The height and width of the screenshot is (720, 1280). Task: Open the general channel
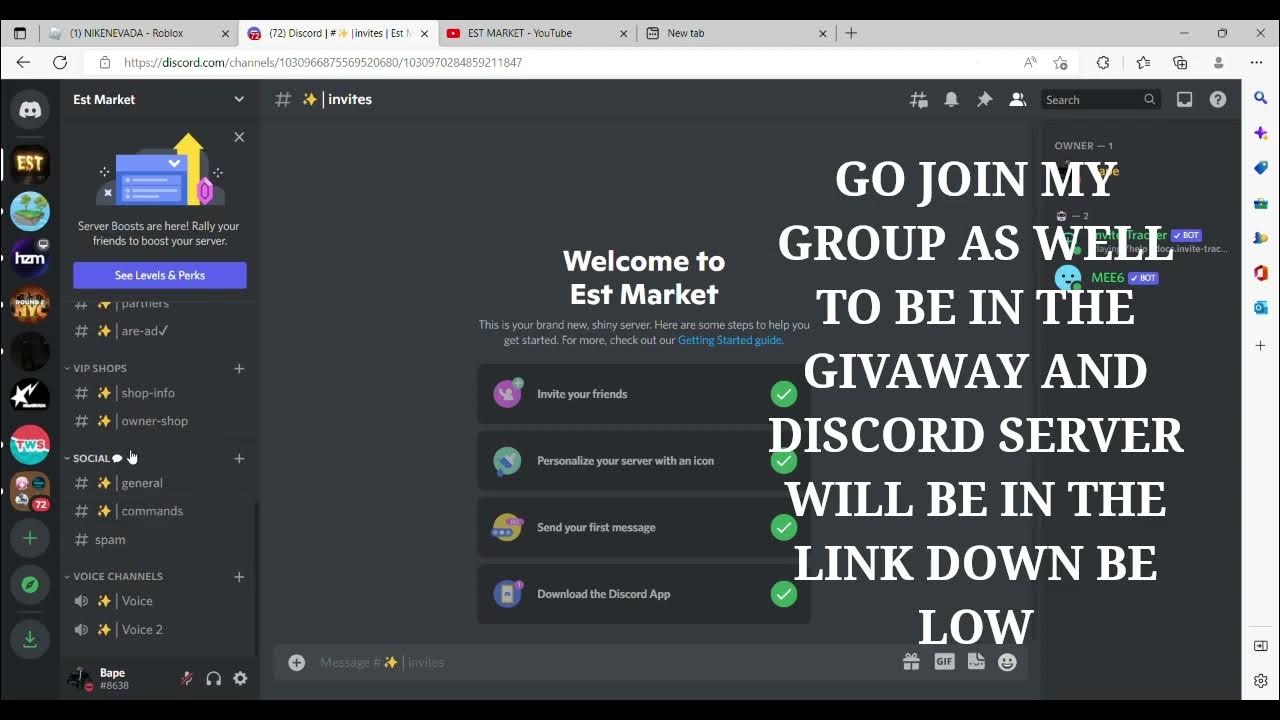(160, 483)
